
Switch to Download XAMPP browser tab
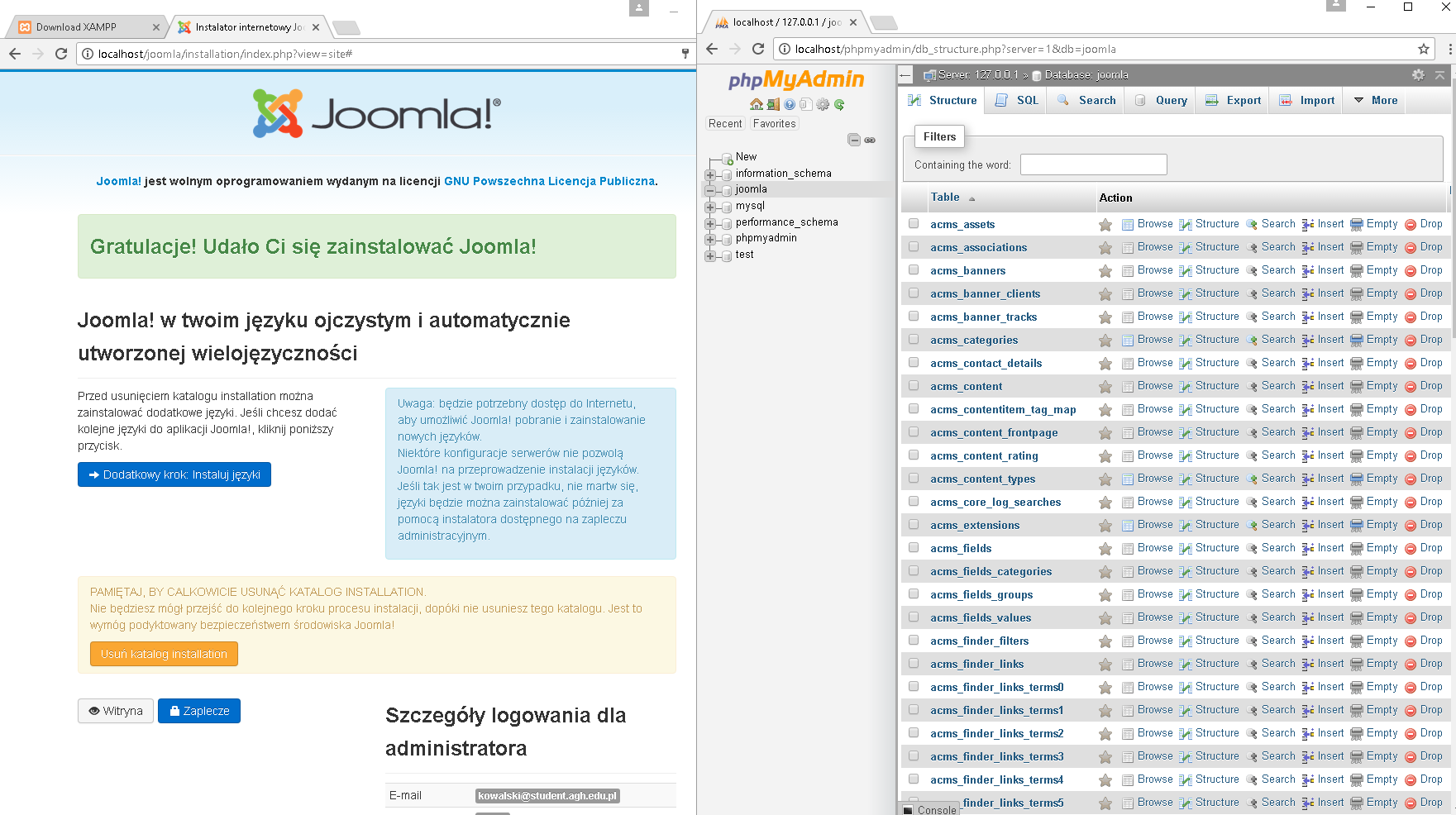[x=87, y=27]
